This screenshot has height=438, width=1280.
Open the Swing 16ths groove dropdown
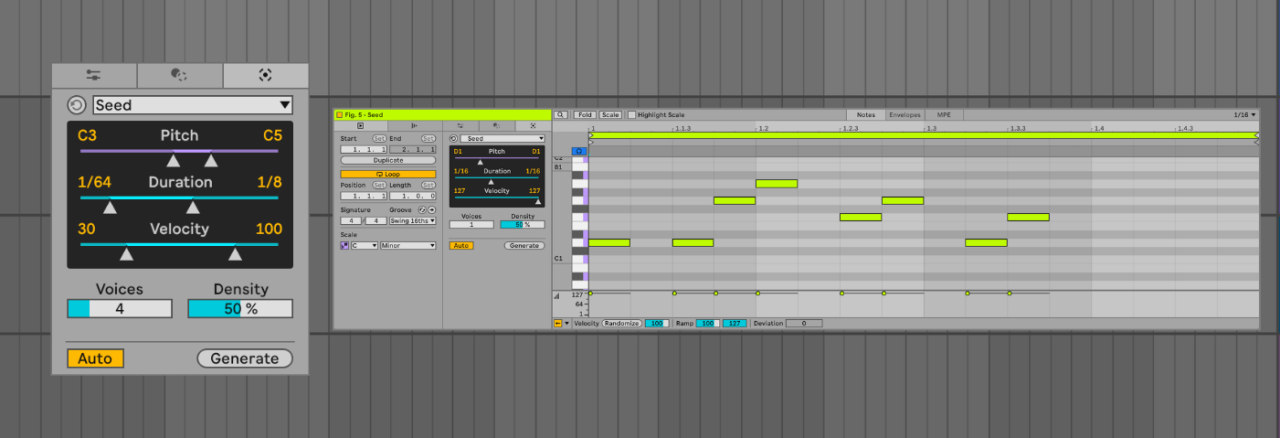(412, 221)
